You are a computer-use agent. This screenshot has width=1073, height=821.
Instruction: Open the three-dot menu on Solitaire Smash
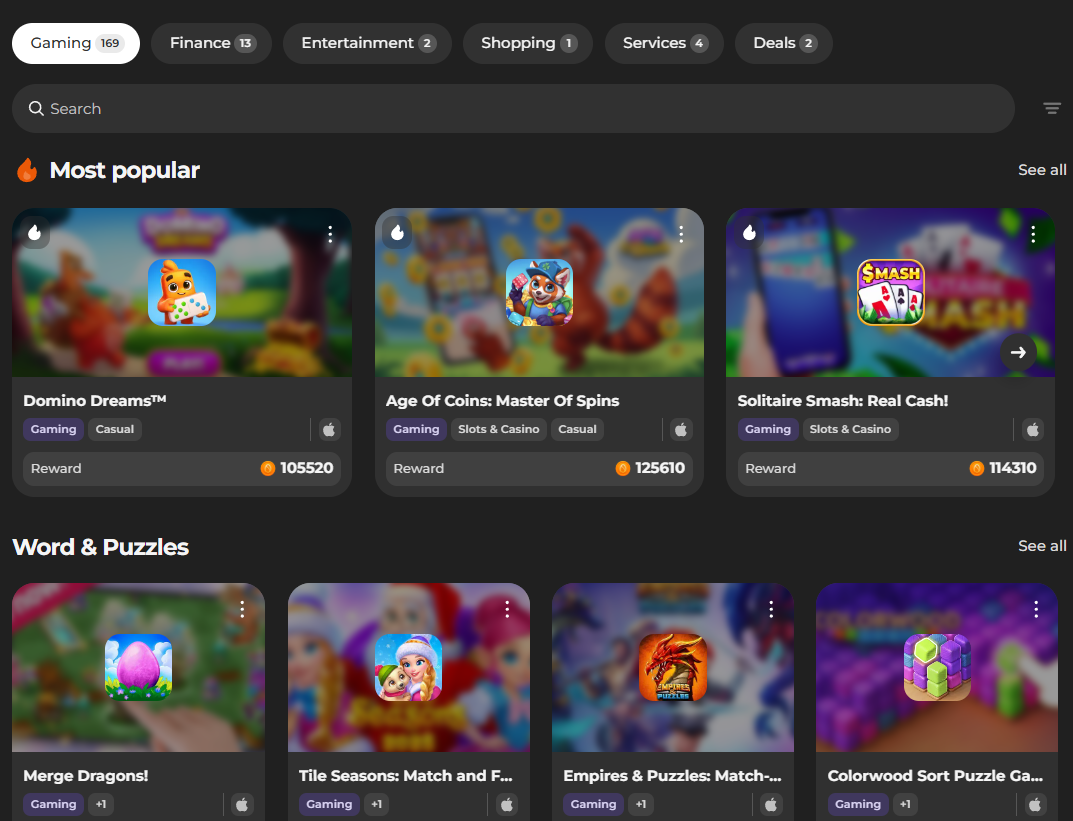tap(1033, 235)
